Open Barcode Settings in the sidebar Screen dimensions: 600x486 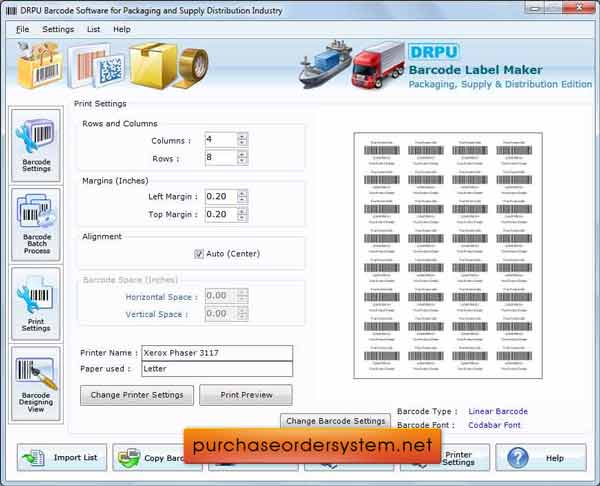coord(36,145)
